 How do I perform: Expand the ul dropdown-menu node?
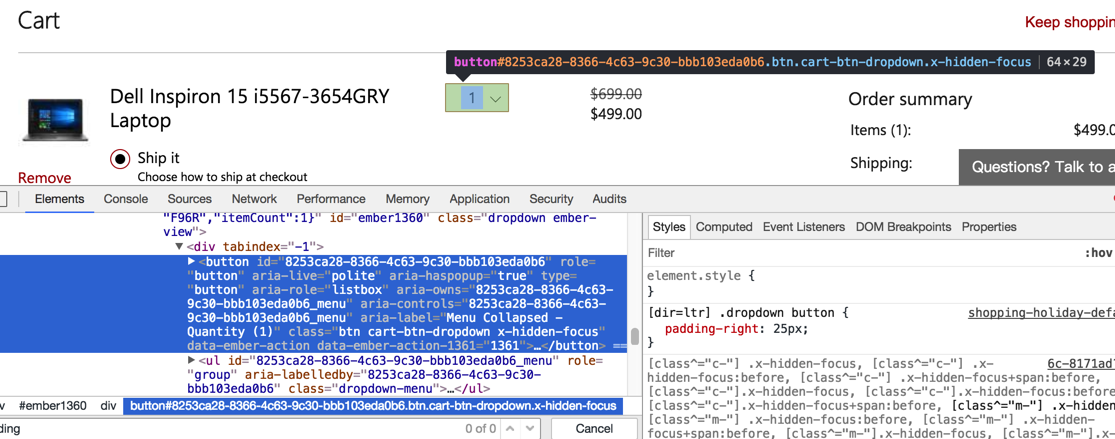pos(191,361)
